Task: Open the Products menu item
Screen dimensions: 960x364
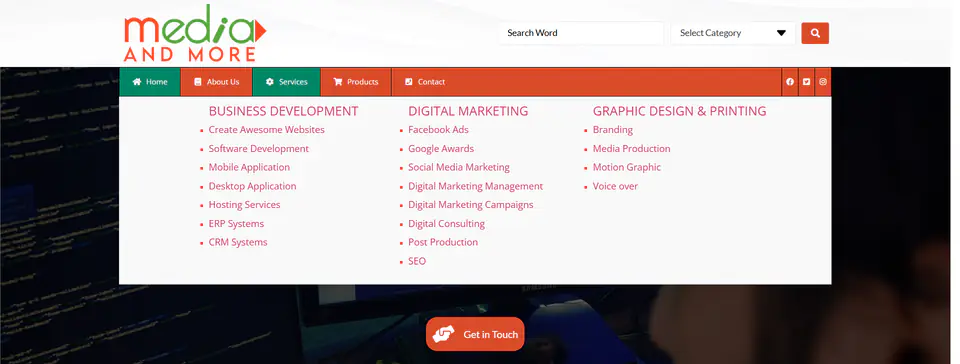Action: tap(356, 82)
